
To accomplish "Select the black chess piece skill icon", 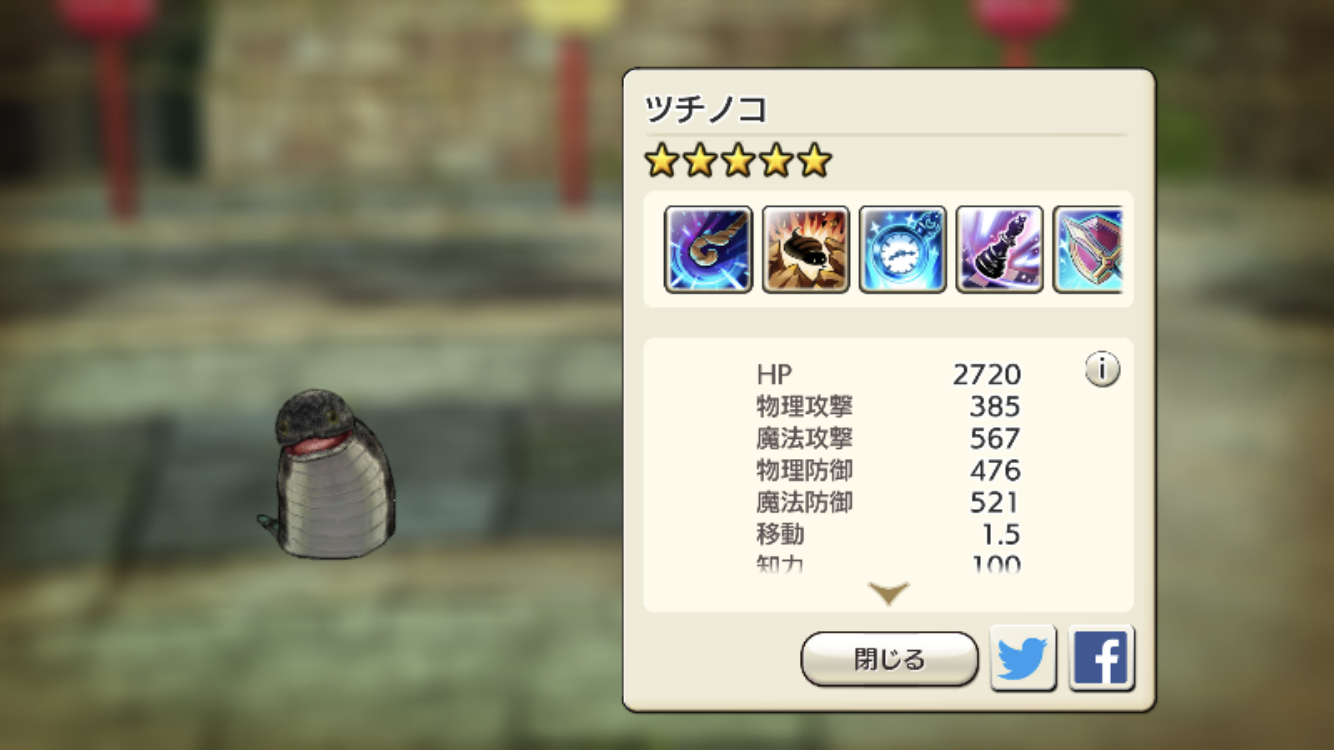I will (1000, 249).
